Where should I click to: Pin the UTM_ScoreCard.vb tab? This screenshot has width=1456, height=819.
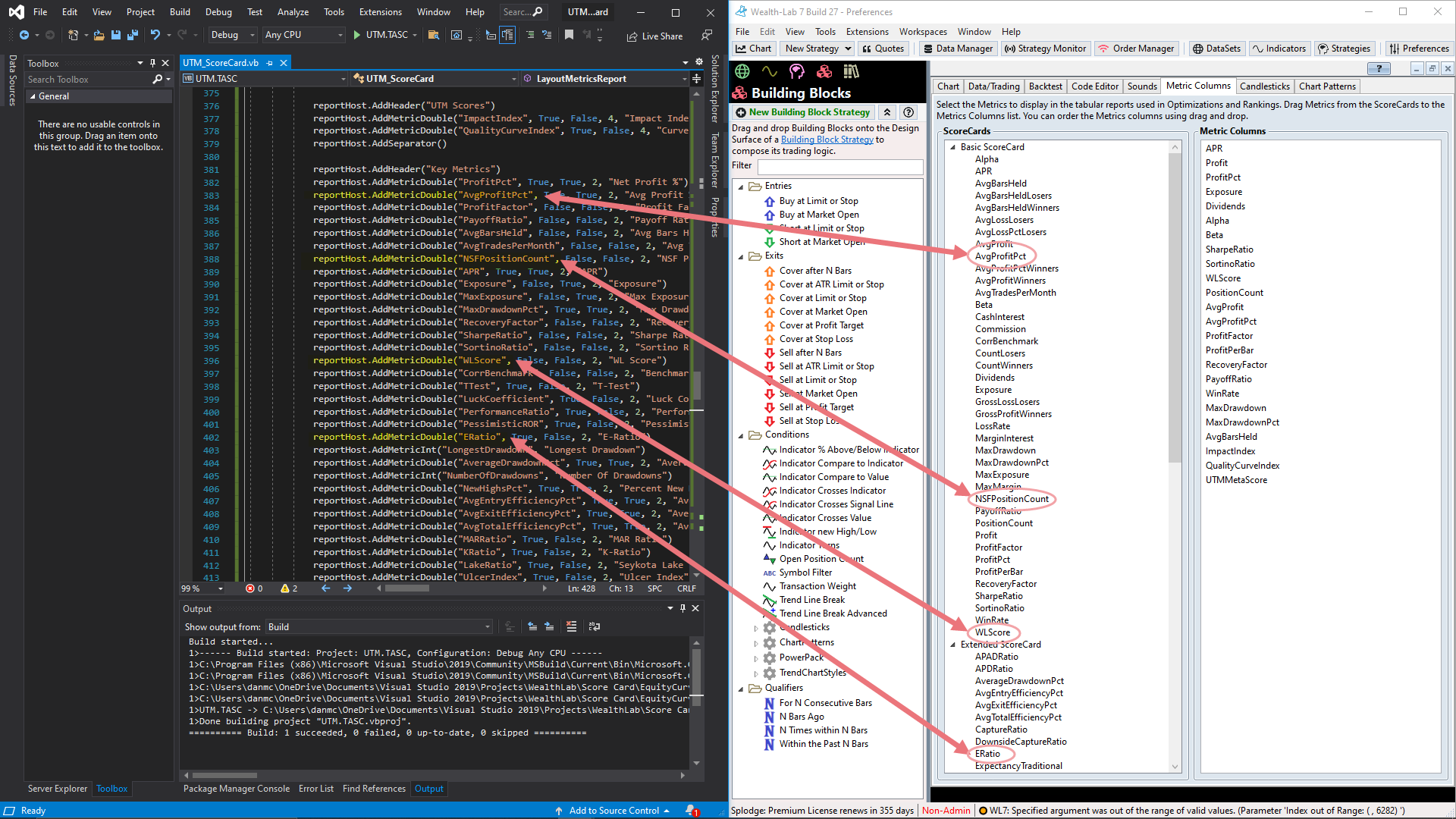coord(270,63)
